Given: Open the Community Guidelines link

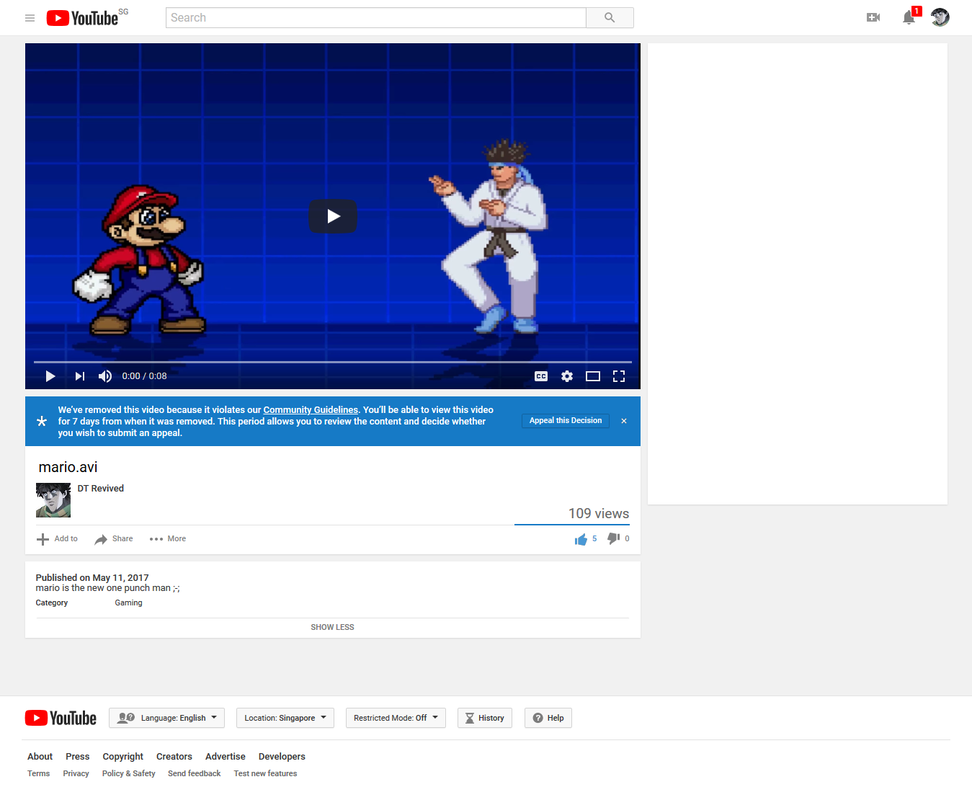Looking at the screenshot, I should (311, 410).
